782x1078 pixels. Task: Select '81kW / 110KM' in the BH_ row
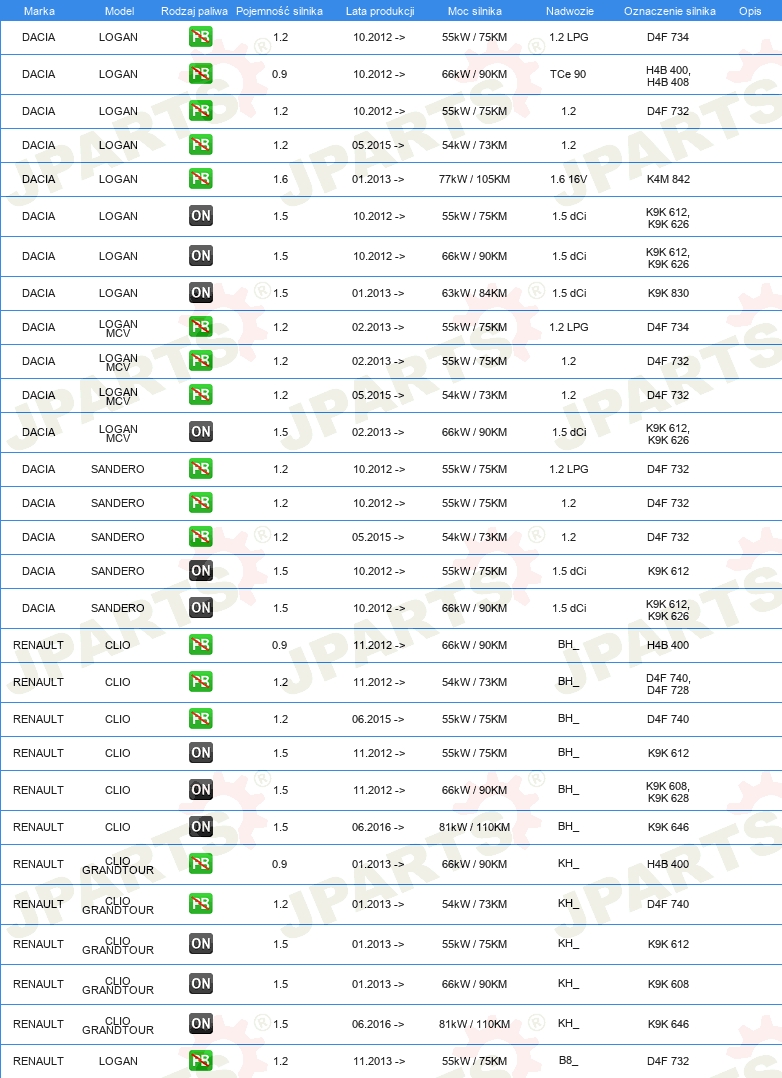[x=475, y=827]
